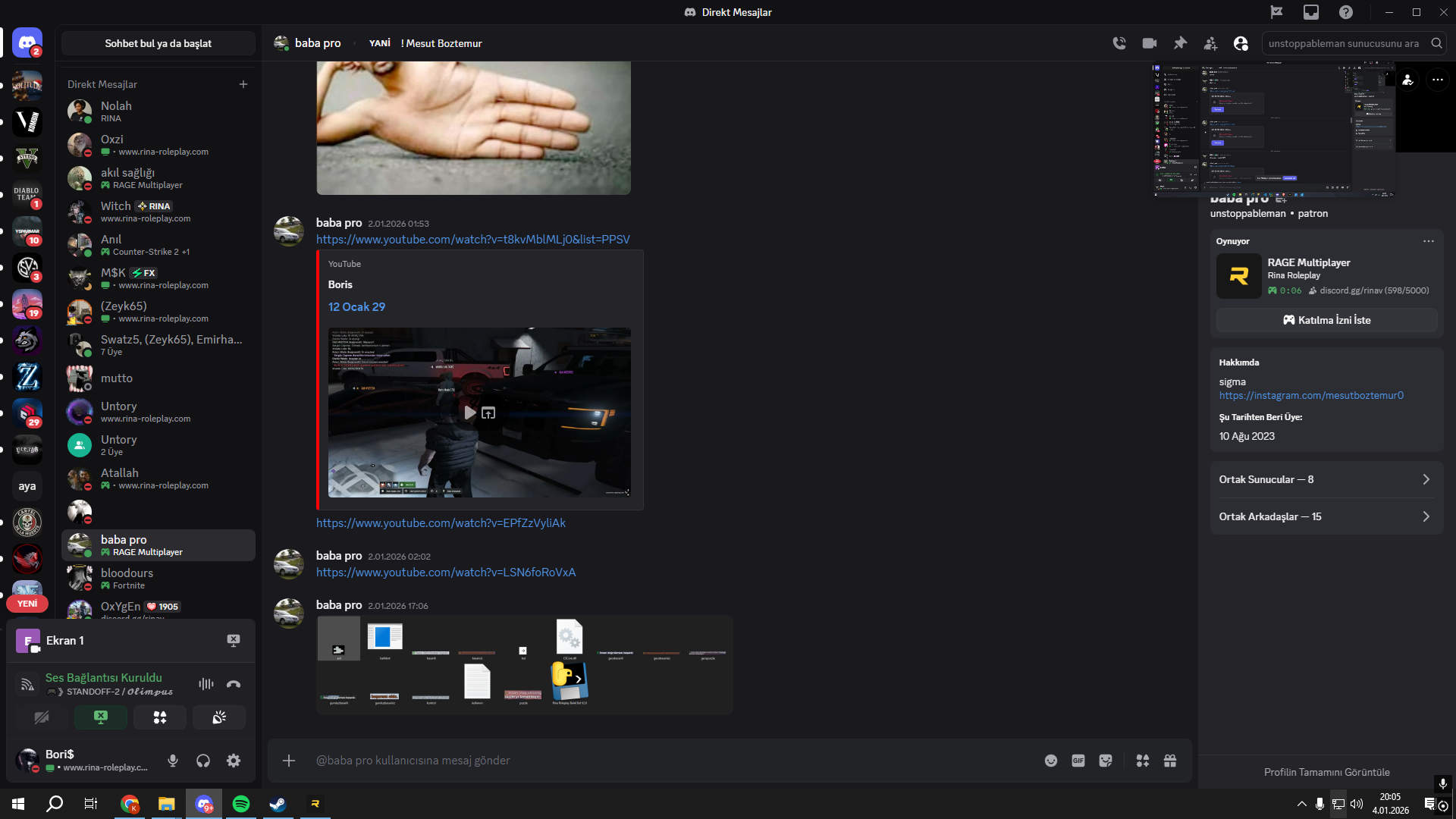
Task: Open sticker picker icon
Action: pyautogui.click(x=1106, y=761)
